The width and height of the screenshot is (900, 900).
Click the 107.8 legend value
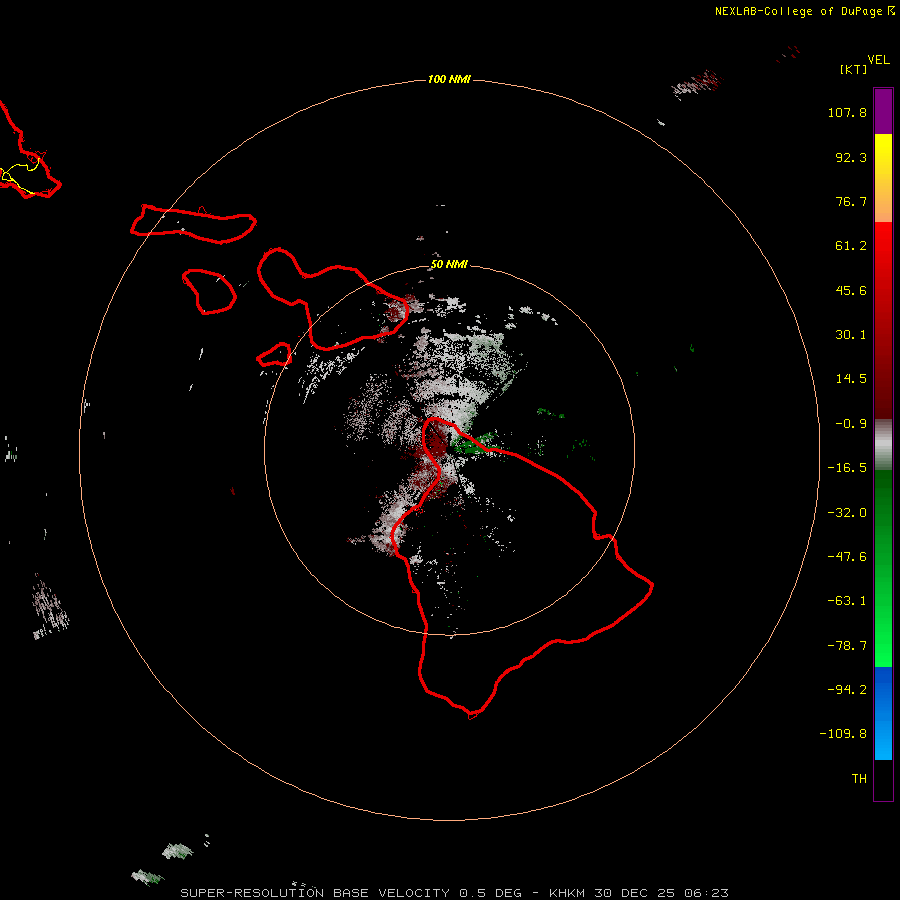coord(847,112)
